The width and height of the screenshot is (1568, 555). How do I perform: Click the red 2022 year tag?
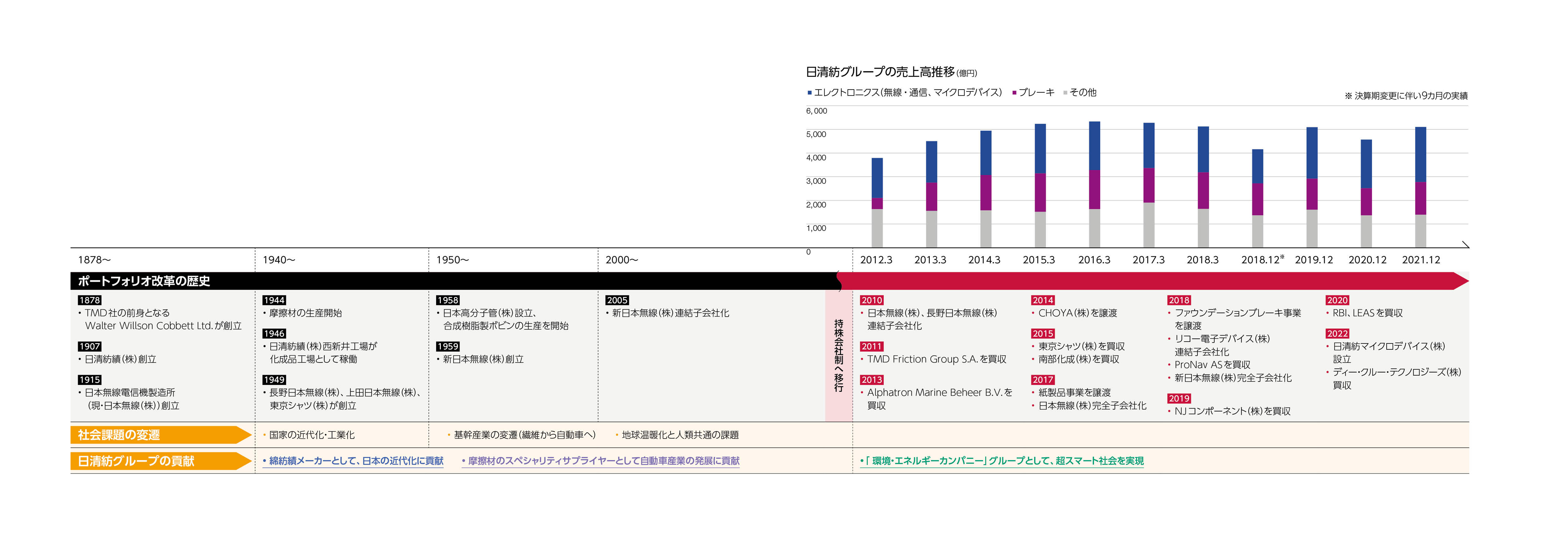click(x=1337, y=333)
